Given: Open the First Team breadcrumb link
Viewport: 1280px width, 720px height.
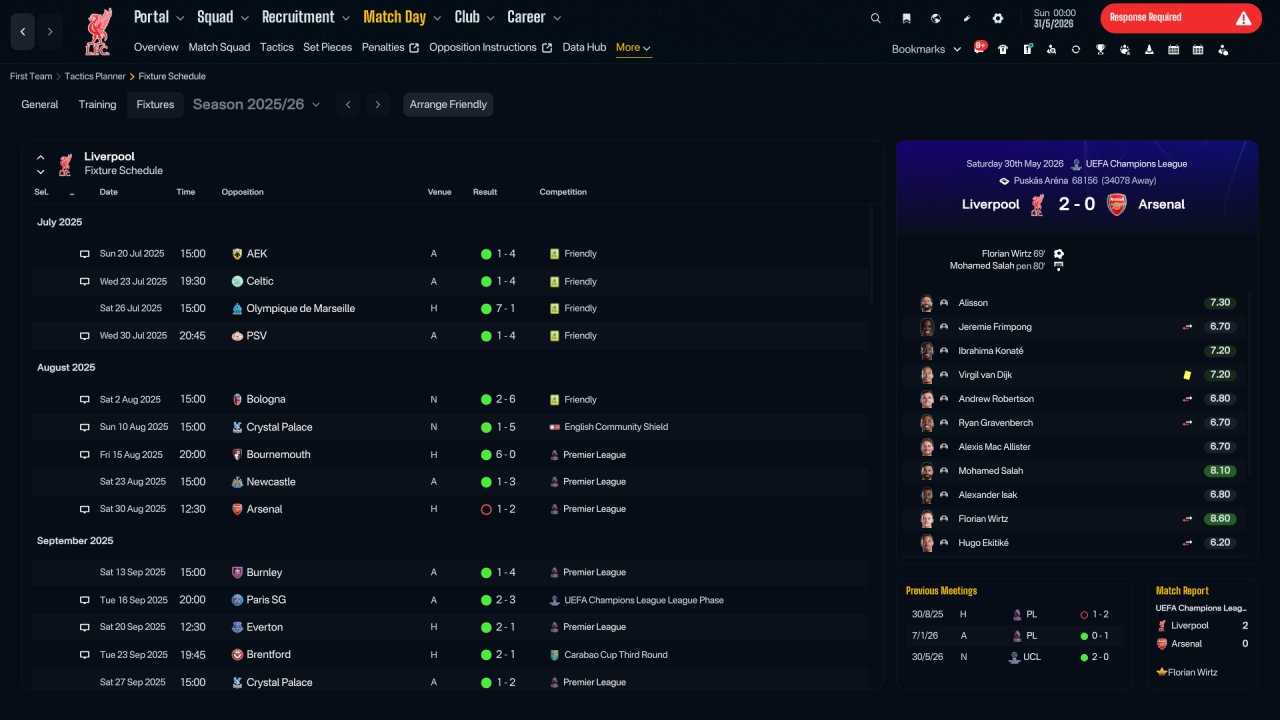Looking at the screenshot, I should [31, 76].
